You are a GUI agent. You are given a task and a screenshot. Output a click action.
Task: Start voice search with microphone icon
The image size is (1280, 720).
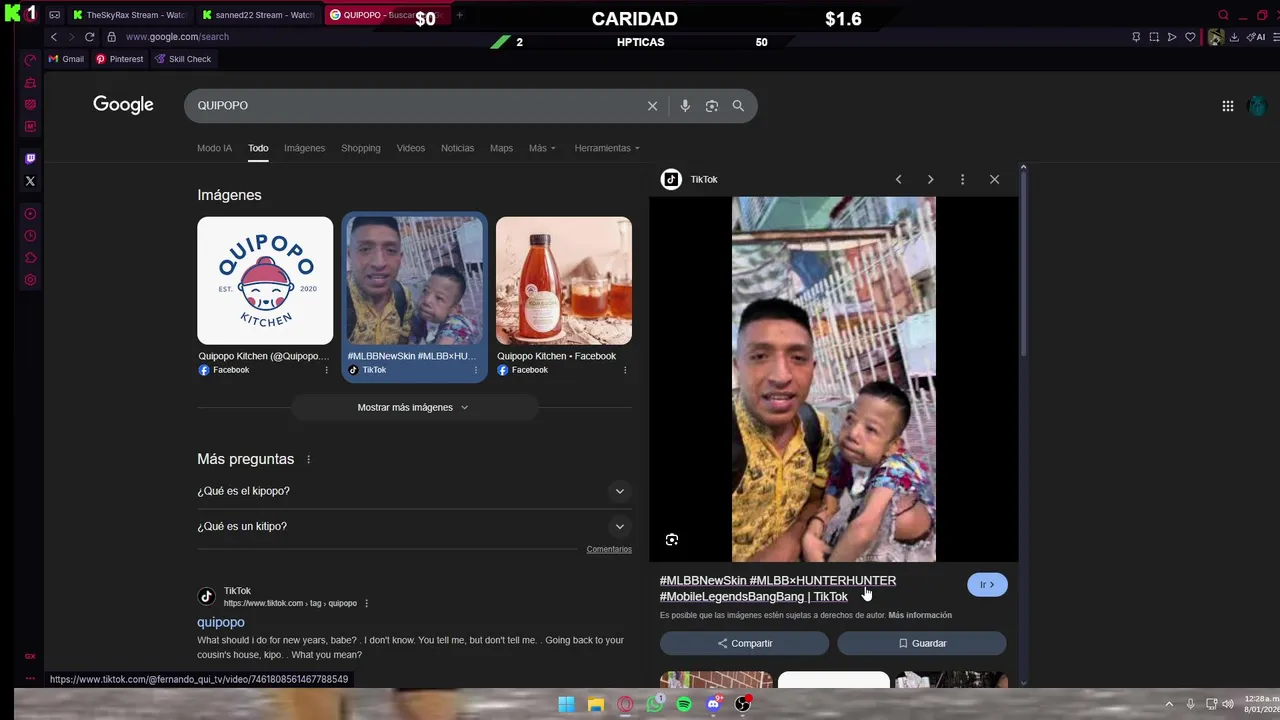tap(685, 106)
